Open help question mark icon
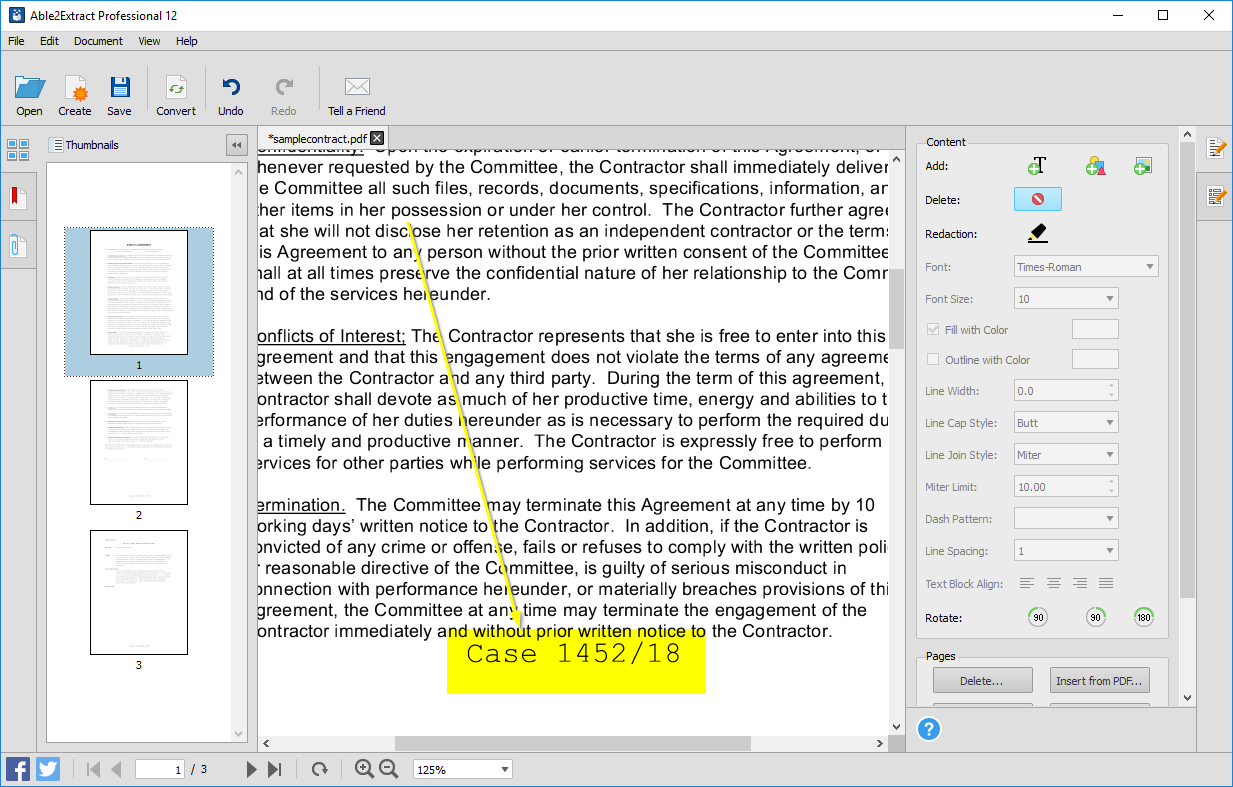Screen dimensions: 1233x787 [x=929, y=729]
